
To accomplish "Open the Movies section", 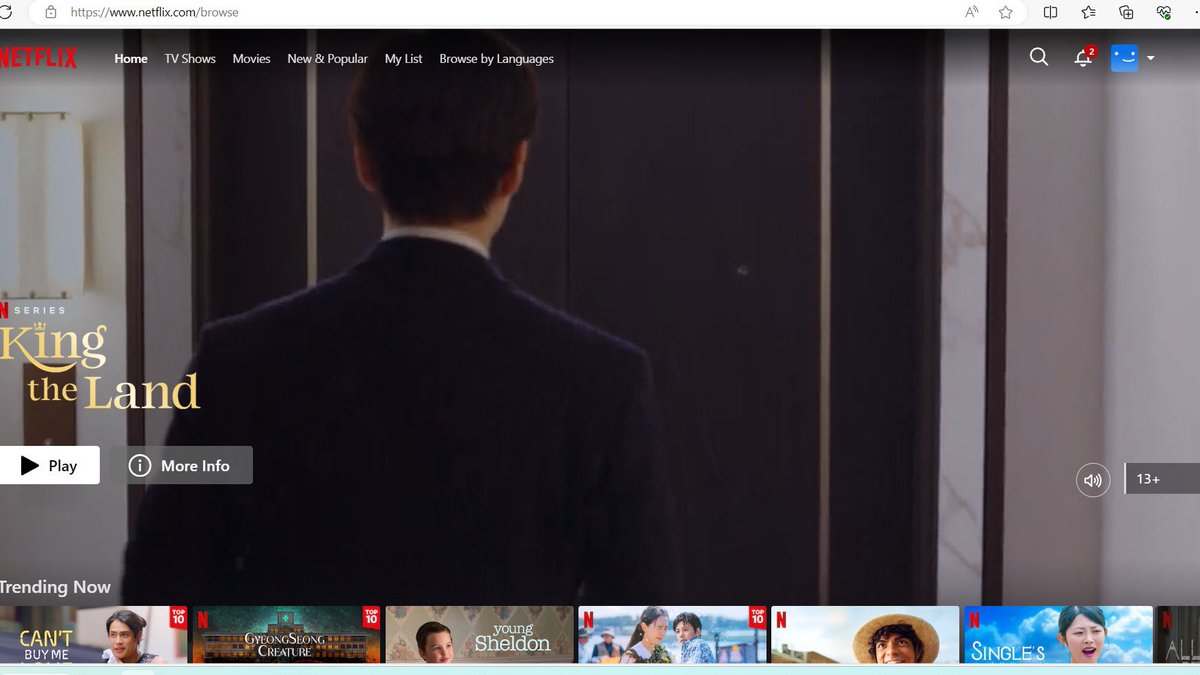I will click(x=251, y=59).
